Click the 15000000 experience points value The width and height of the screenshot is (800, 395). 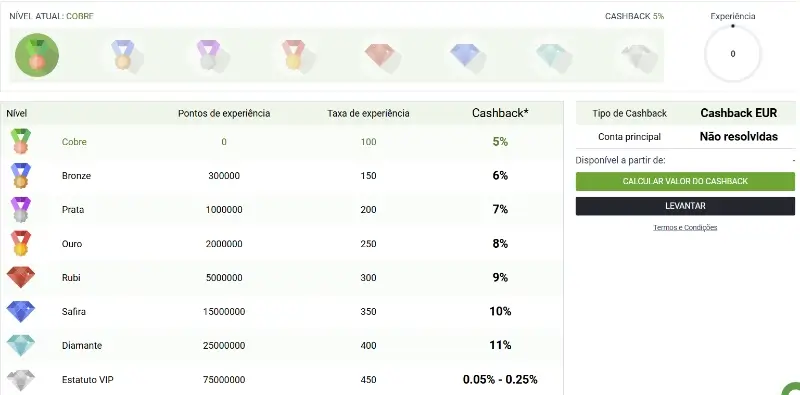(x=224, y=312)
